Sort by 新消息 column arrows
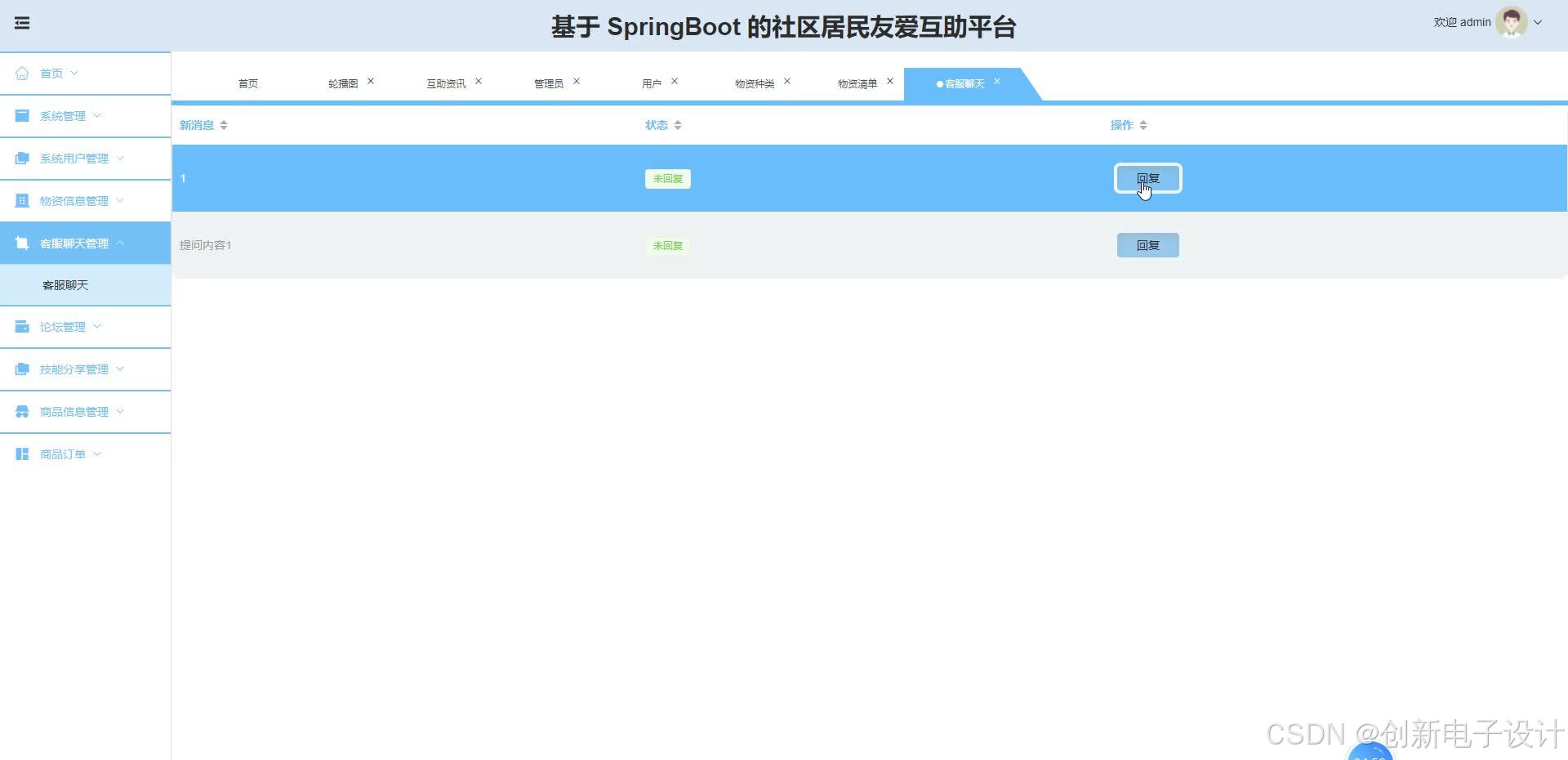 [x=224, y=125]
